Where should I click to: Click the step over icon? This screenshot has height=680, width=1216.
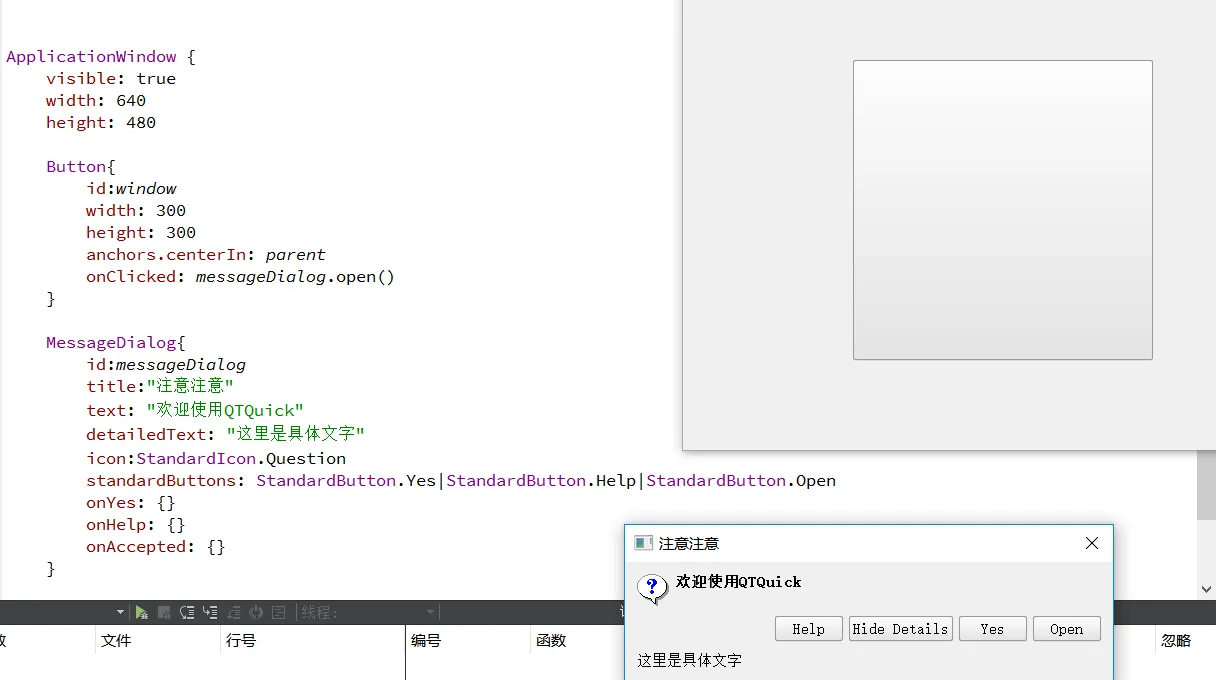coord(187,612)
